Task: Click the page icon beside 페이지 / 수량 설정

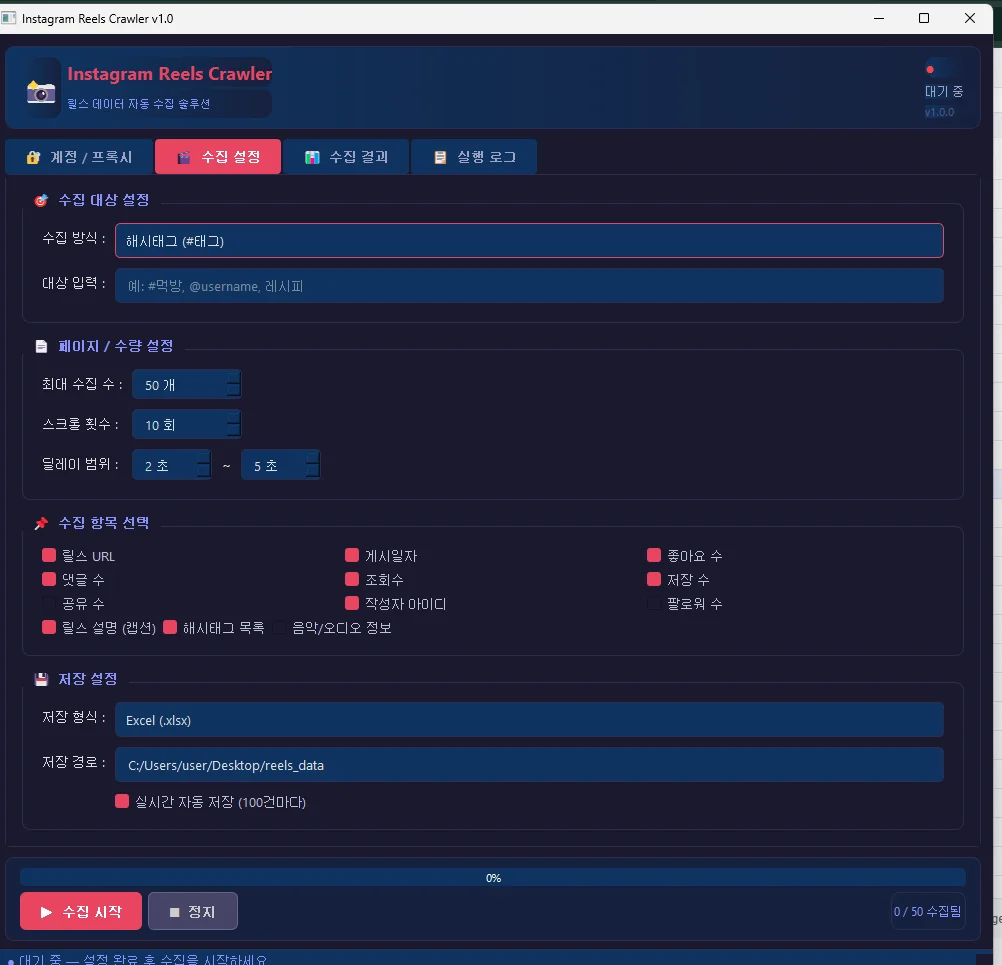Action: click(x=42, y=346)
